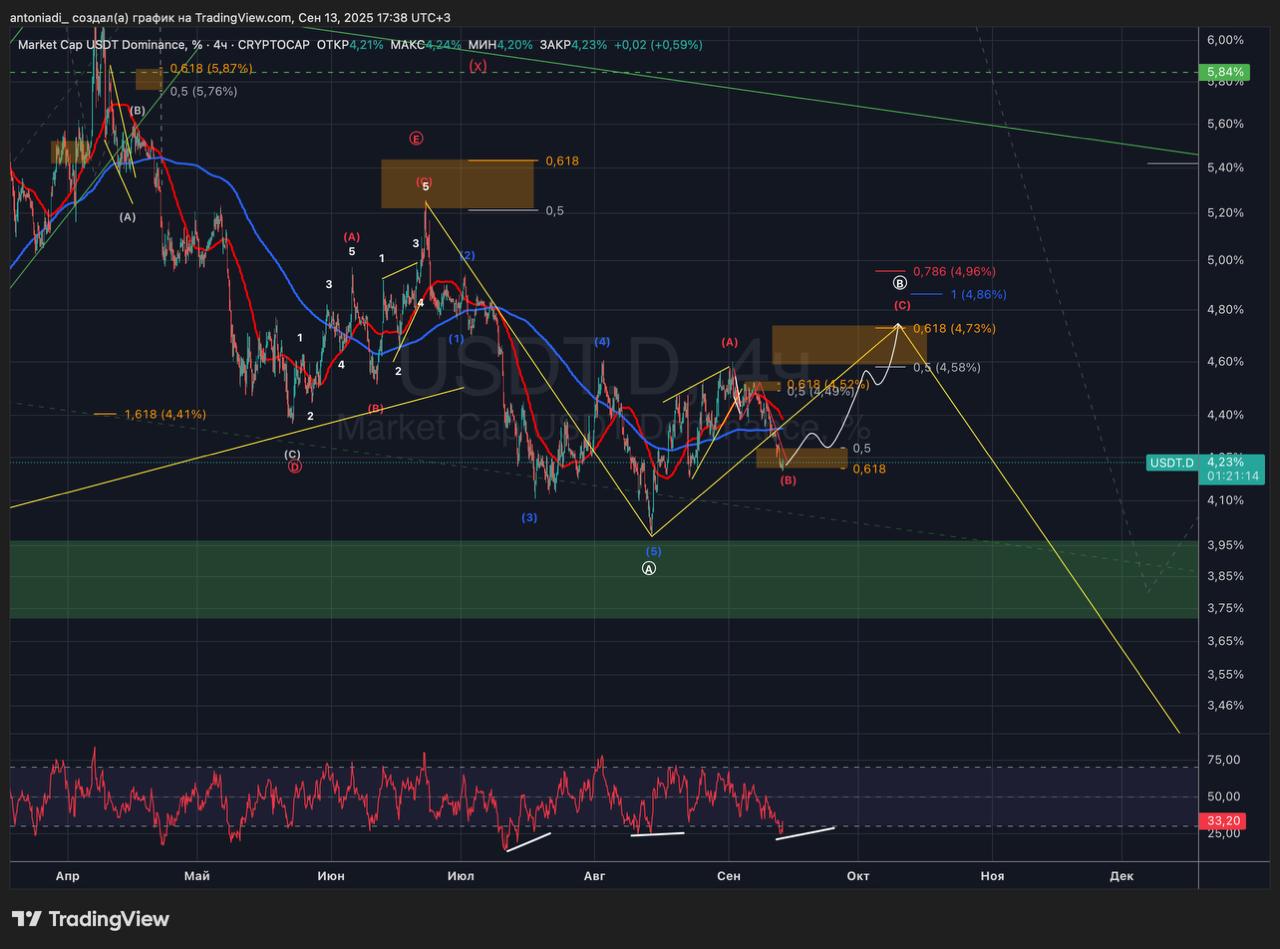Click the 6,00% price scale value
The image size is (1280, 949).
[1225, 40]
